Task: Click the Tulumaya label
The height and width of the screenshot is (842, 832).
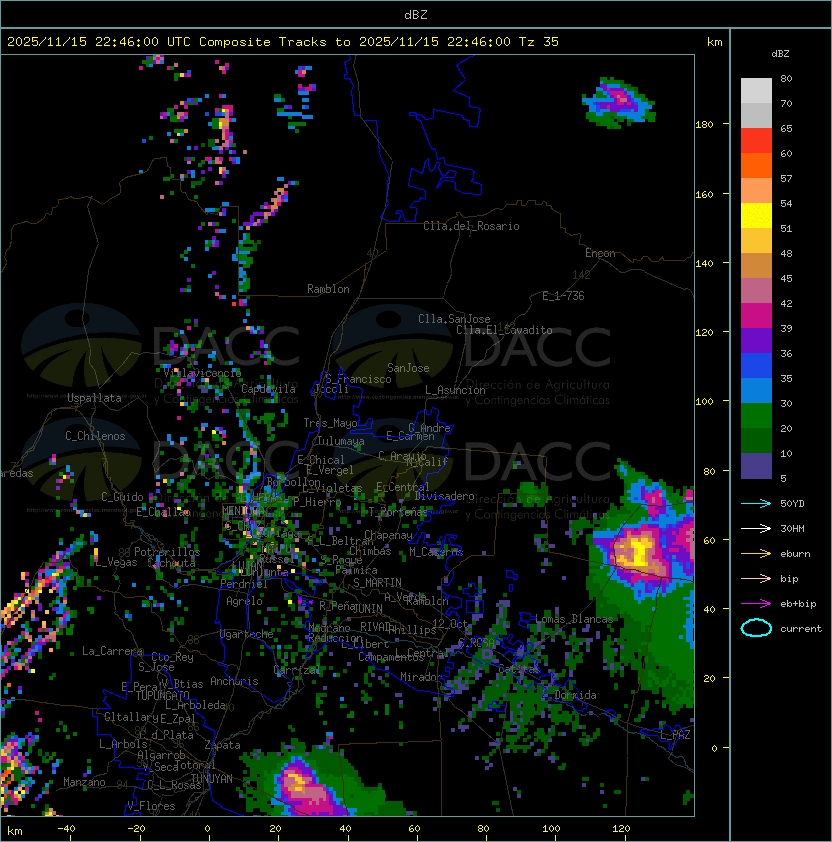Action: point(341,441)
